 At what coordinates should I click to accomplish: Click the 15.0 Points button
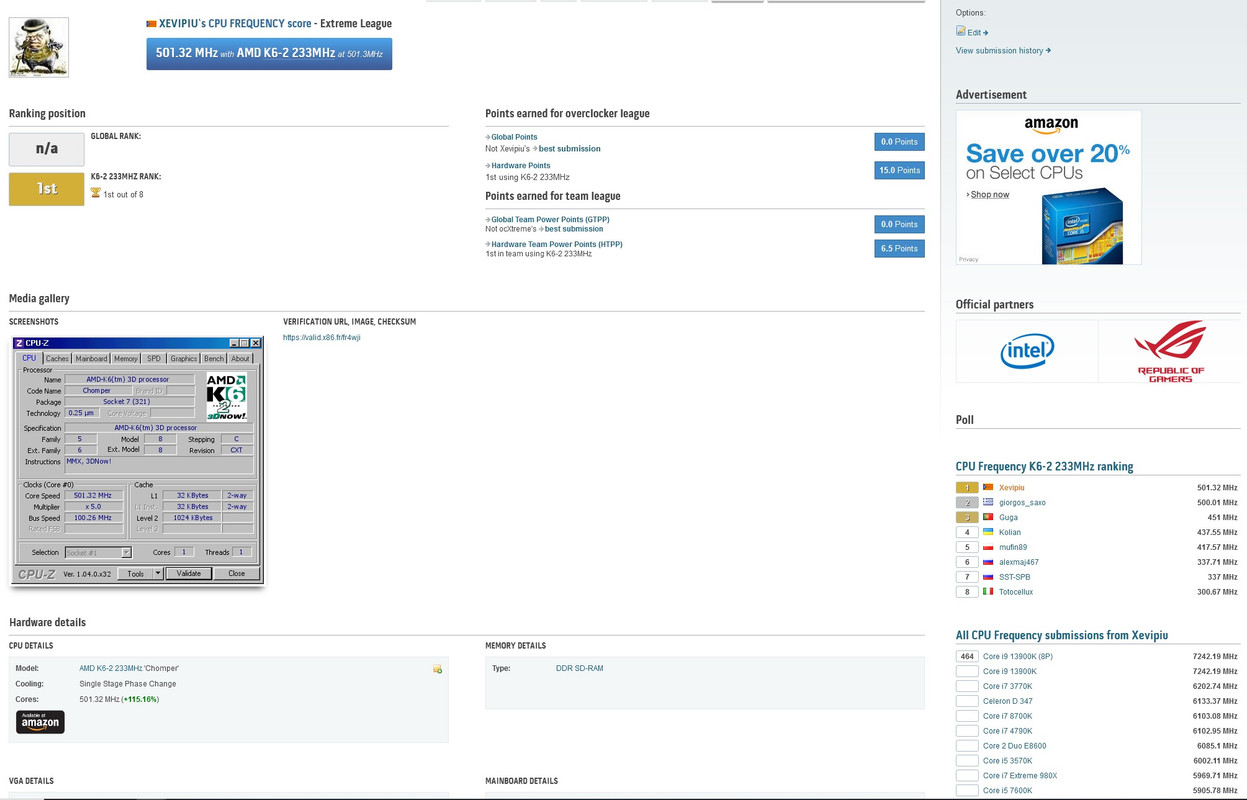tap(899, 171)
